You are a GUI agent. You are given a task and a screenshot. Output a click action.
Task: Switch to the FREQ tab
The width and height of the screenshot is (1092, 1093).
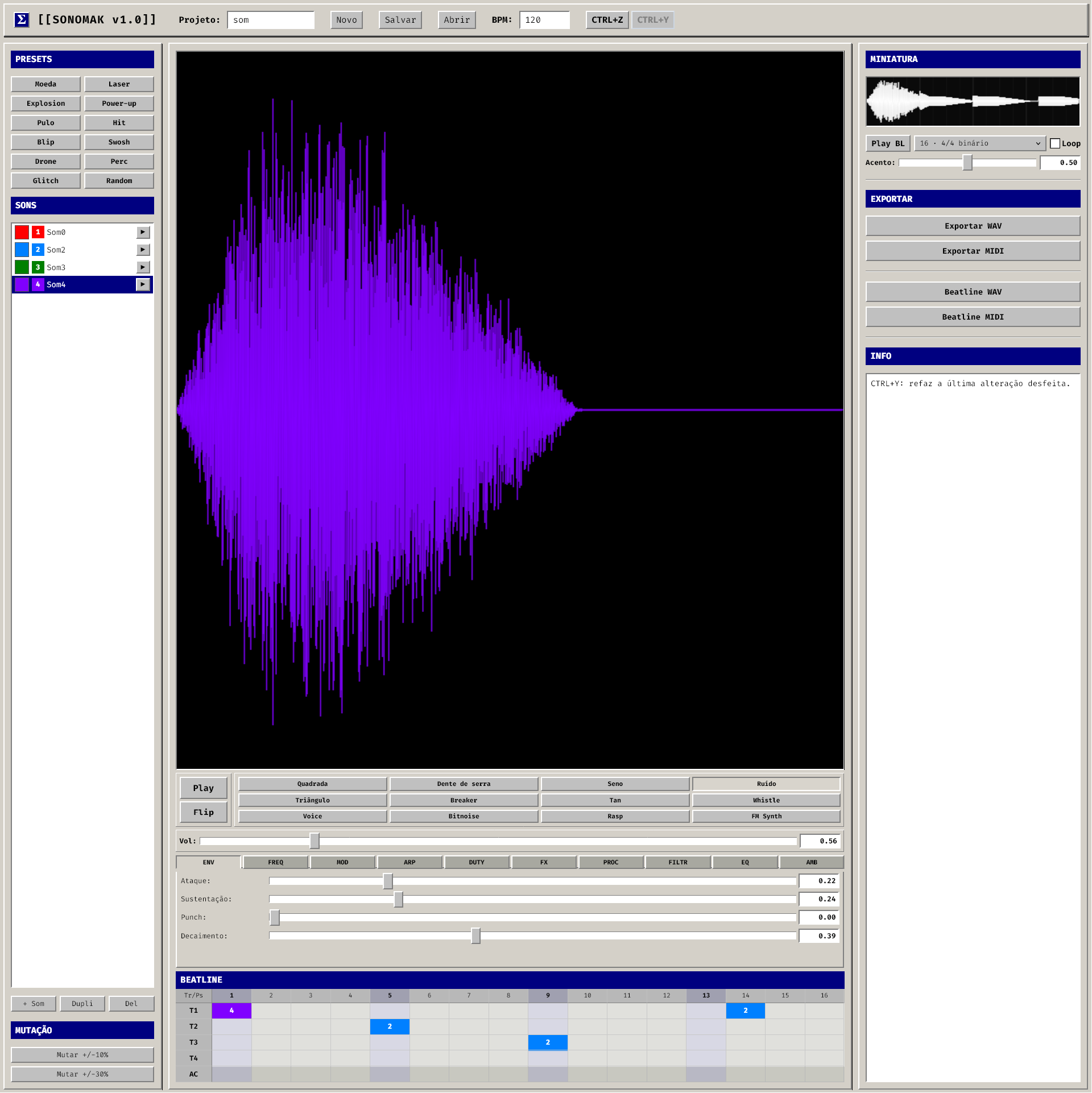click(275, 862)
